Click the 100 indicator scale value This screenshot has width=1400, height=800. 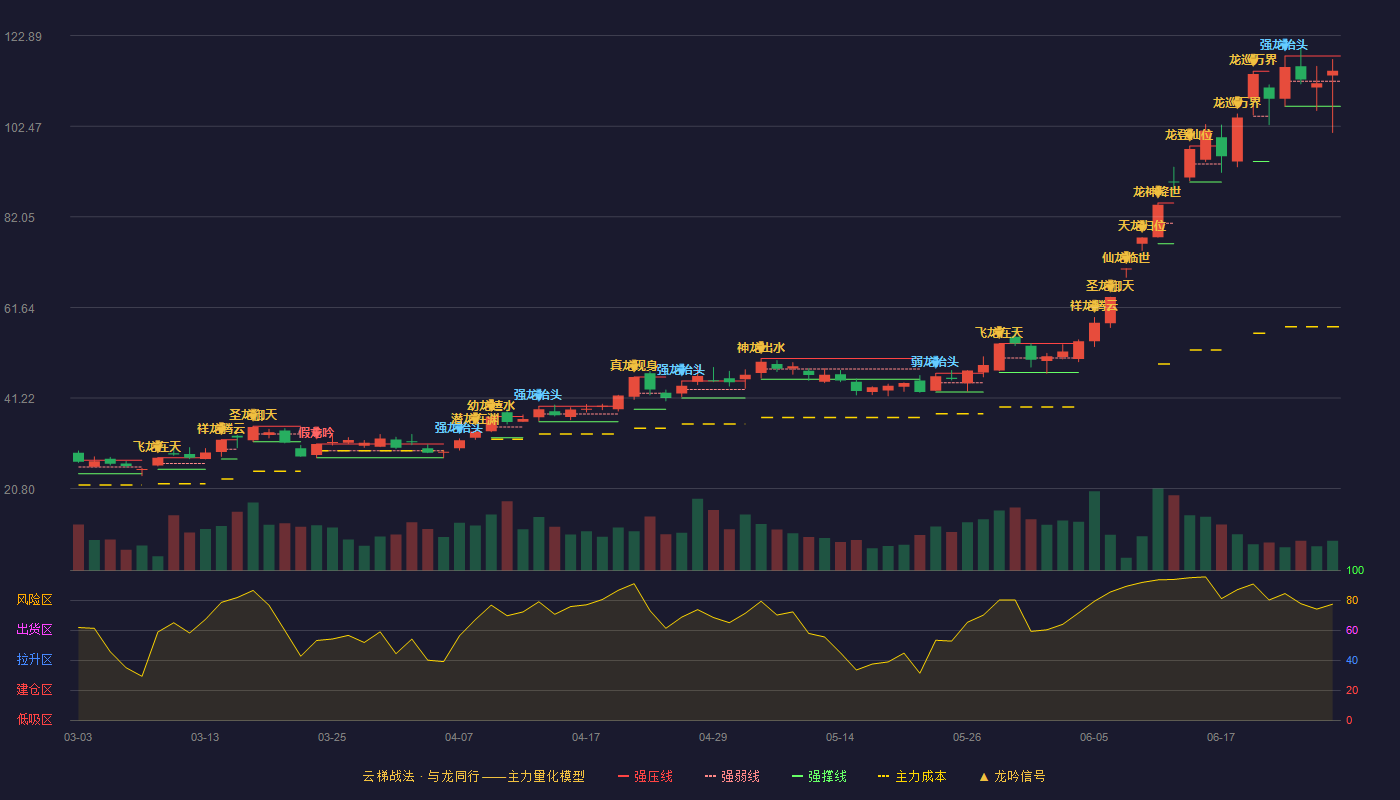(x=1355, y=571)
